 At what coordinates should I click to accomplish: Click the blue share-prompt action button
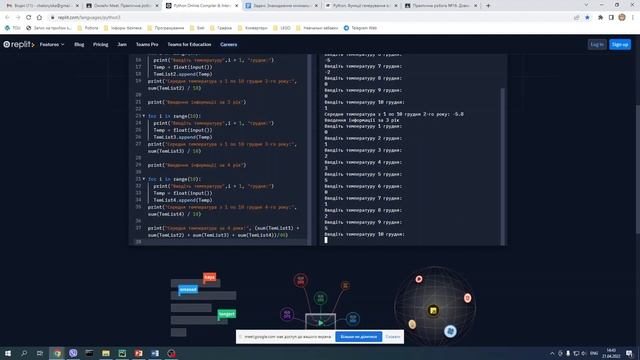(358, 337)
